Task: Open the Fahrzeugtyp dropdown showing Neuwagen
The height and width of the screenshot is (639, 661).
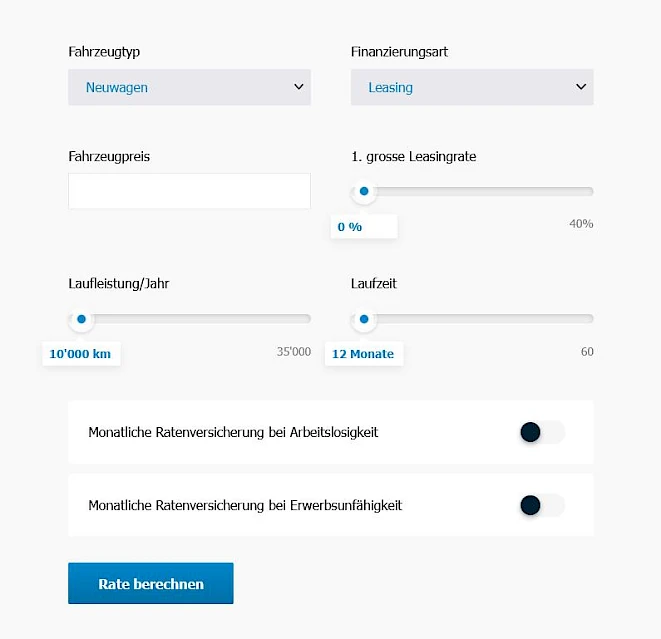Action: pyautogui.click(x=189, y=87)
